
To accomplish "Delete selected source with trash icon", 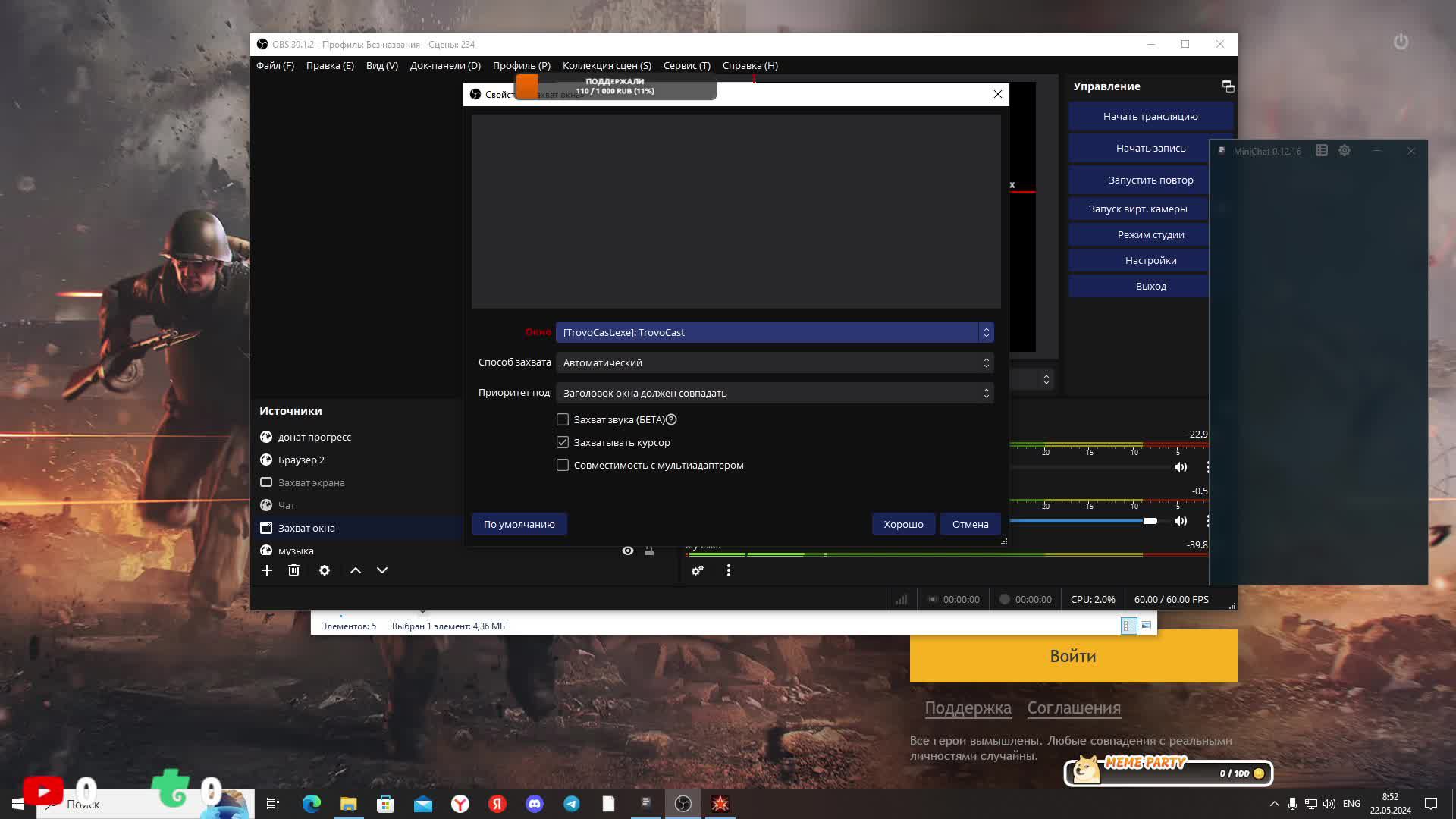I will click(x=294, y=570).
